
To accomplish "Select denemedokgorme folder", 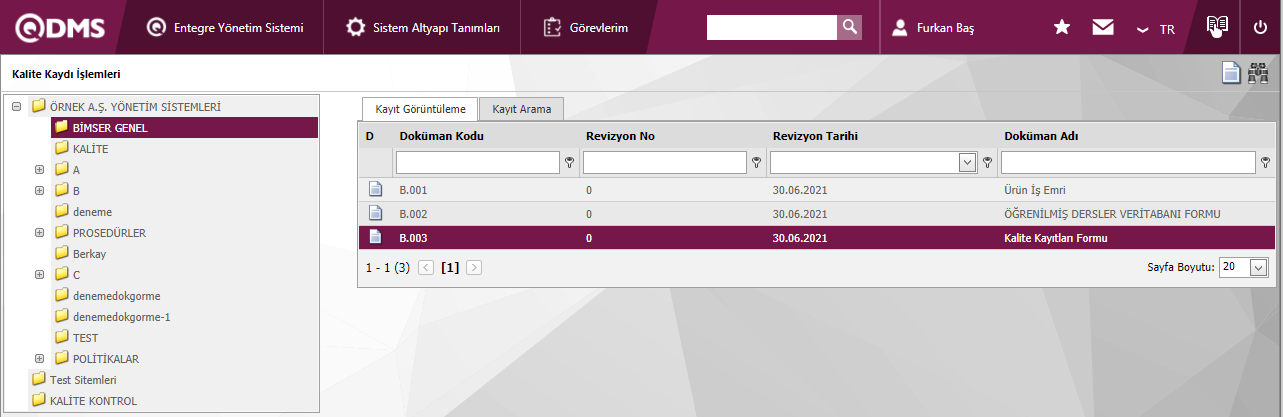I will (116, 295).
